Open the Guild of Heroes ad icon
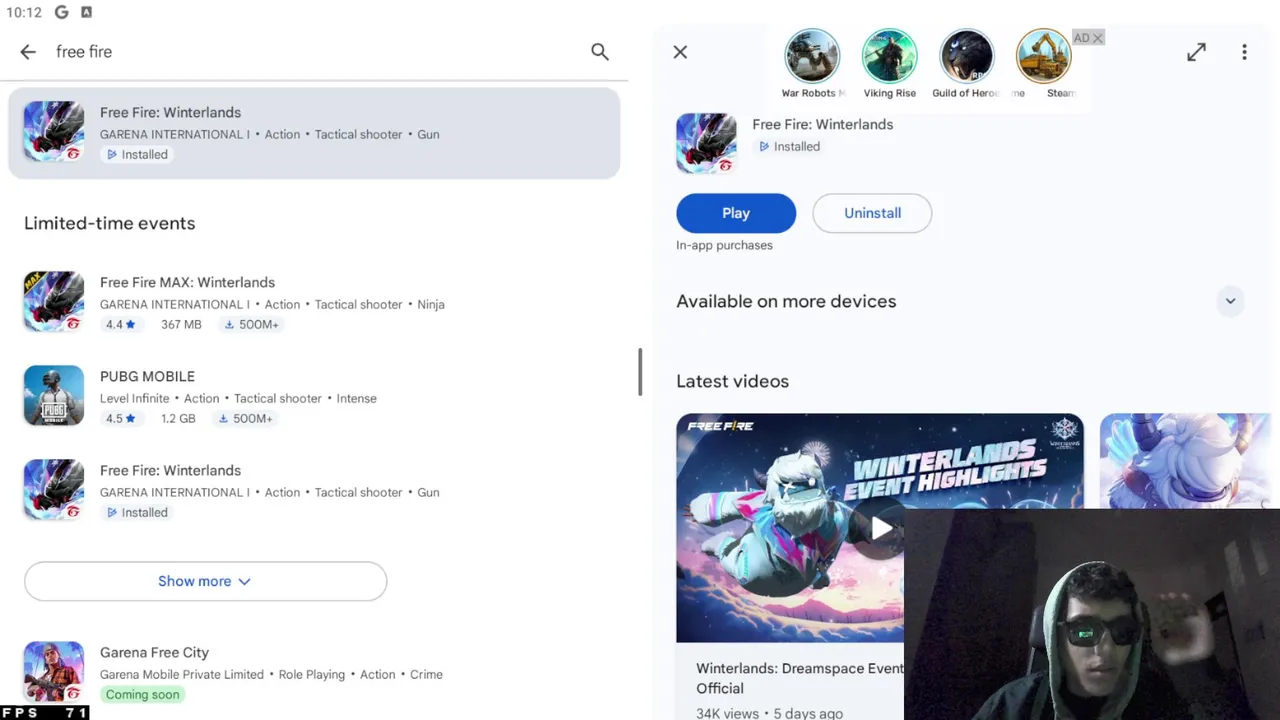1280x720 pixels. coord(967,56)
